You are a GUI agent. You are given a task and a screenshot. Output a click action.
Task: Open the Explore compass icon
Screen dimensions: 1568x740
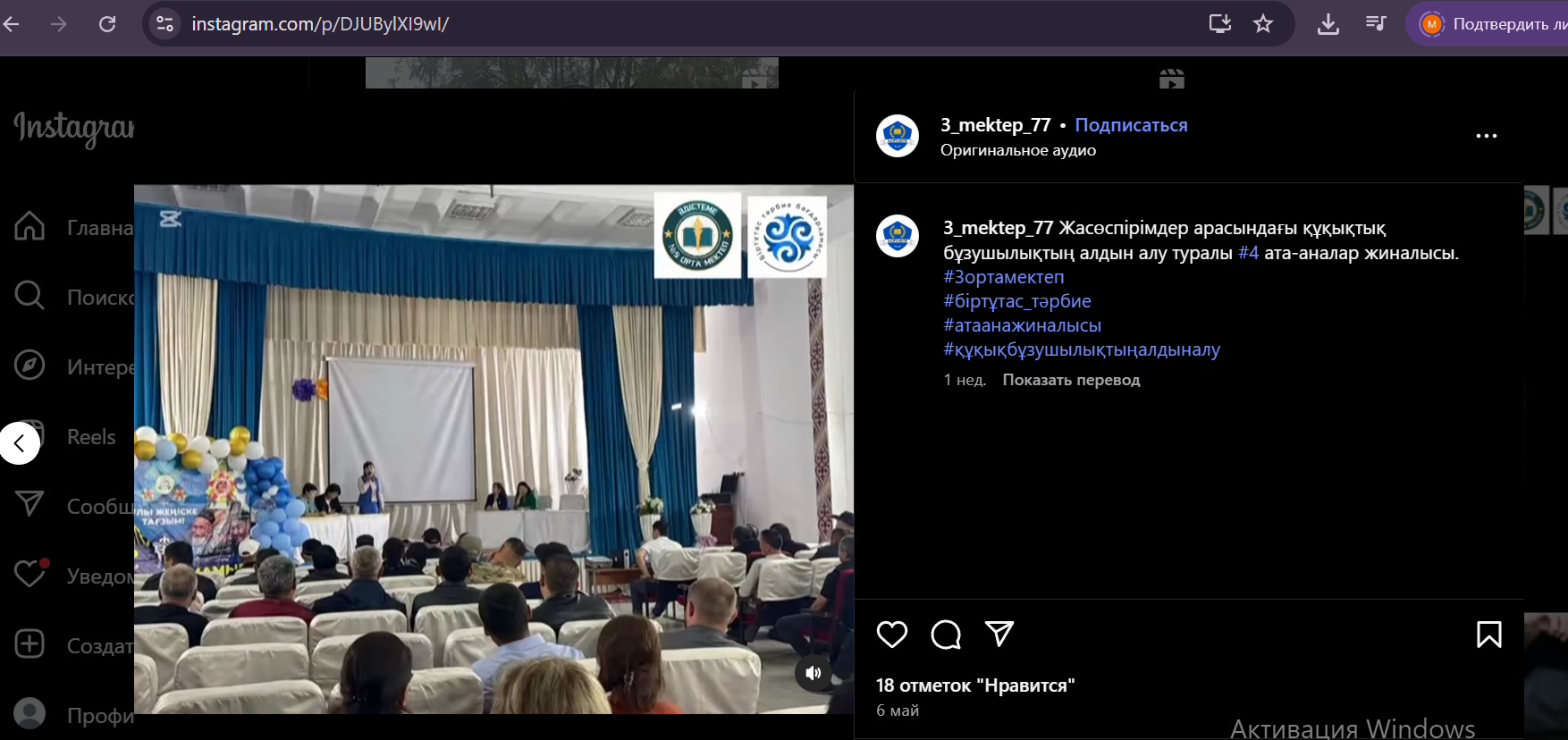(30, 366)
